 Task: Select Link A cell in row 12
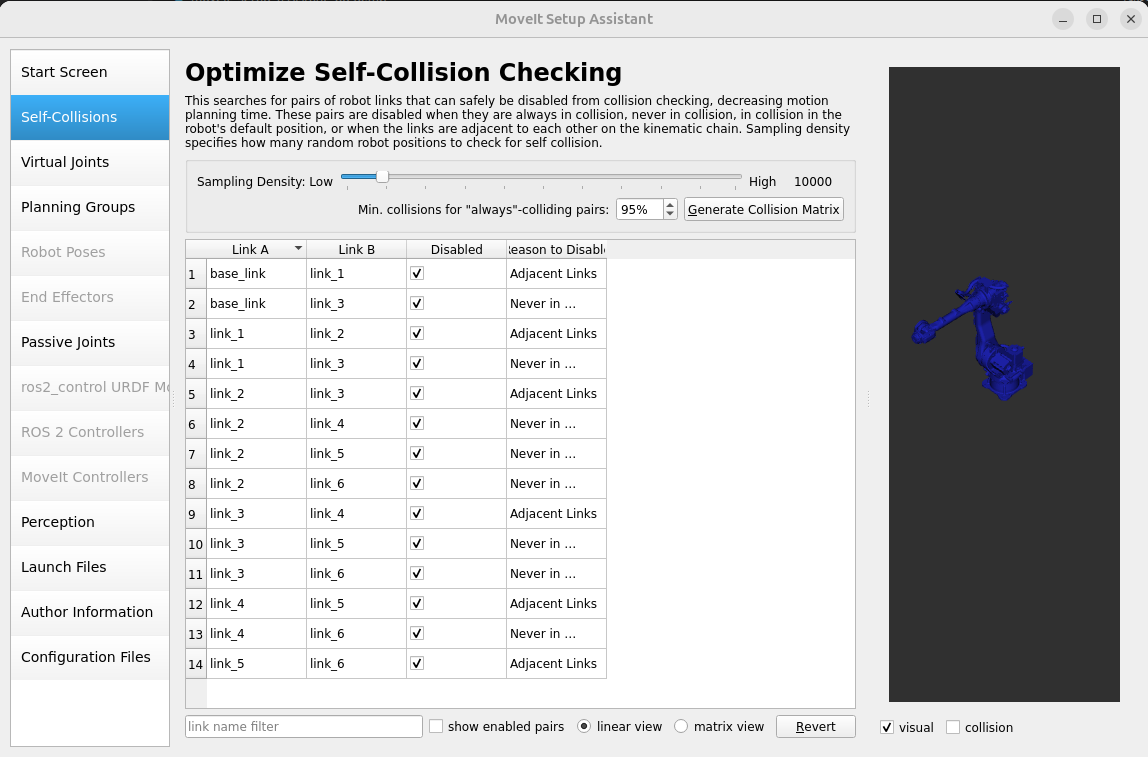tap(256, 604)
